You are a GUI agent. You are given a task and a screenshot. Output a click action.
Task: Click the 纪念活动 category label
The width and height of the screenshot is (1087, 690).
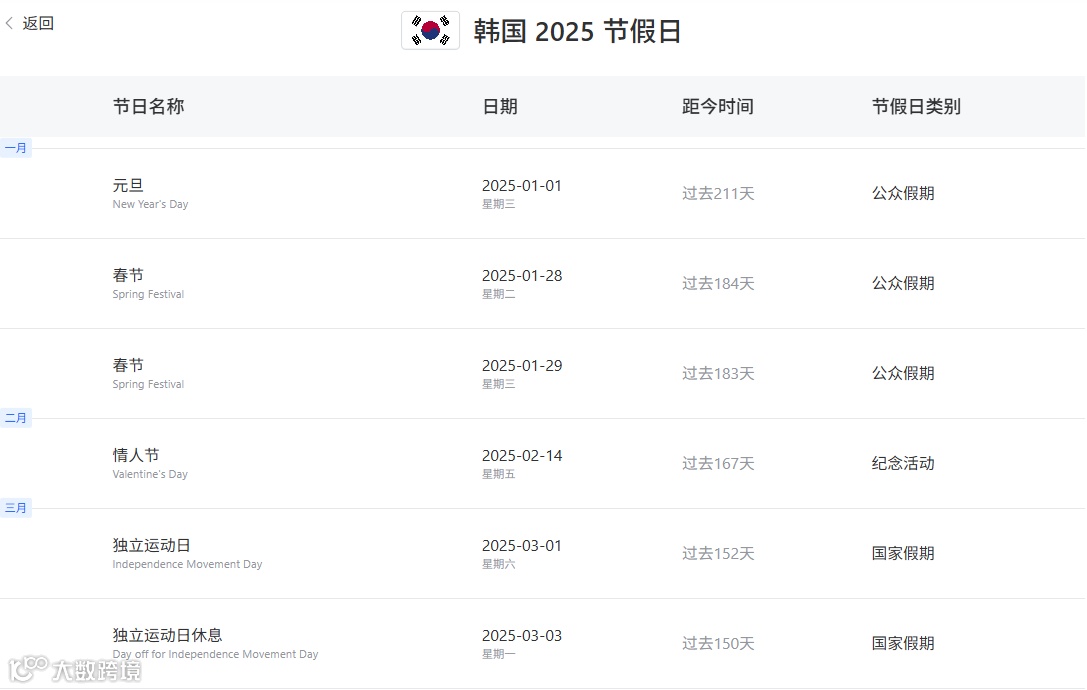point(903,463)
